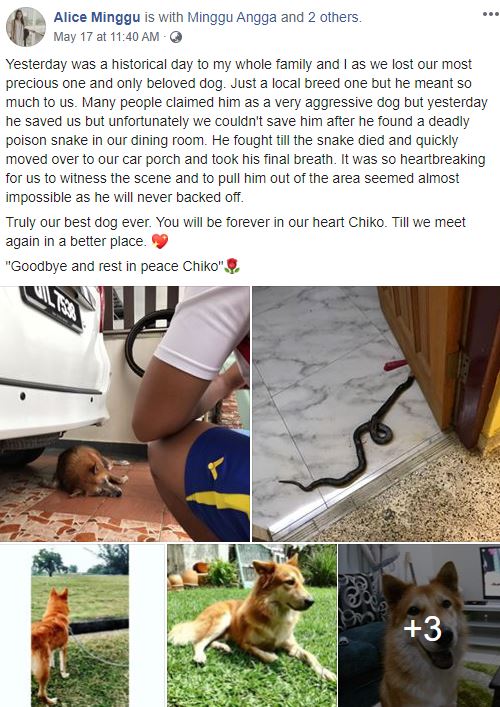Click the person's blue shorts in first photo
This screenshot has height=707, width=500.
tap(217, 482)
